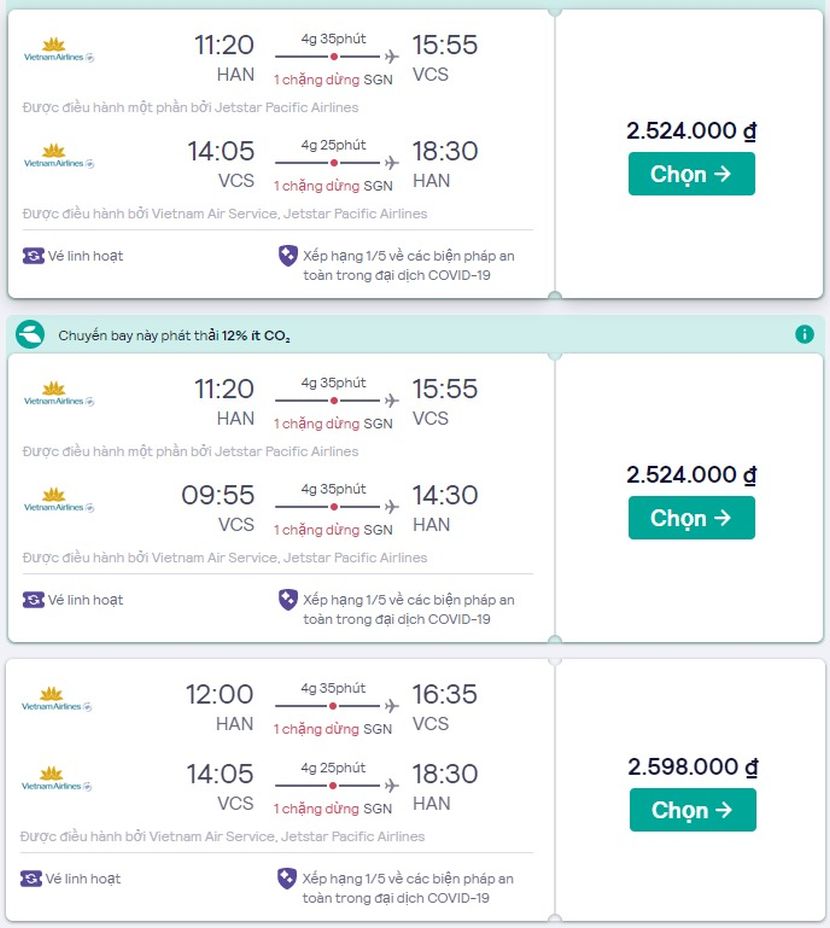Click flexible ticket icon in second flight card

[x=33, y=600]
